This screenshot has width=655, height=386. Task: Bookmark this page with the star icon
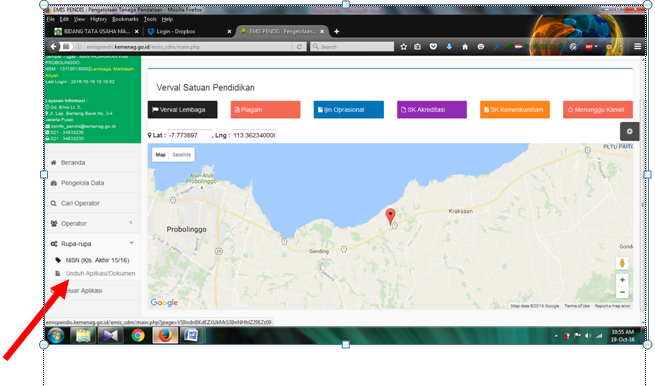pyautogui.click(x=404, y=47)
